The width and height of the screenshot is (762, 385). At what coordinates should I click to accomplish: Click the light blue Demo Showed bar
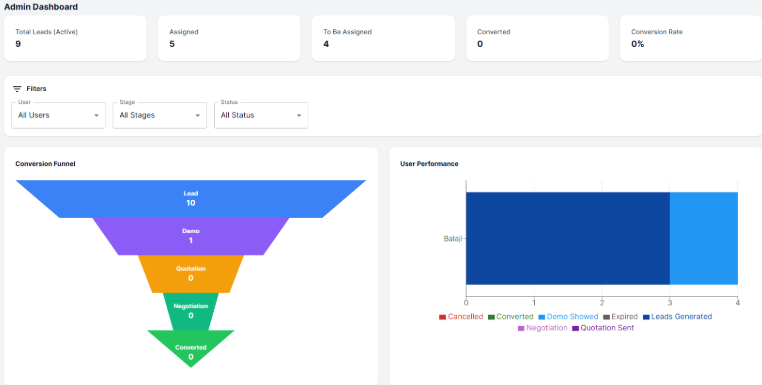click(704, 238)
